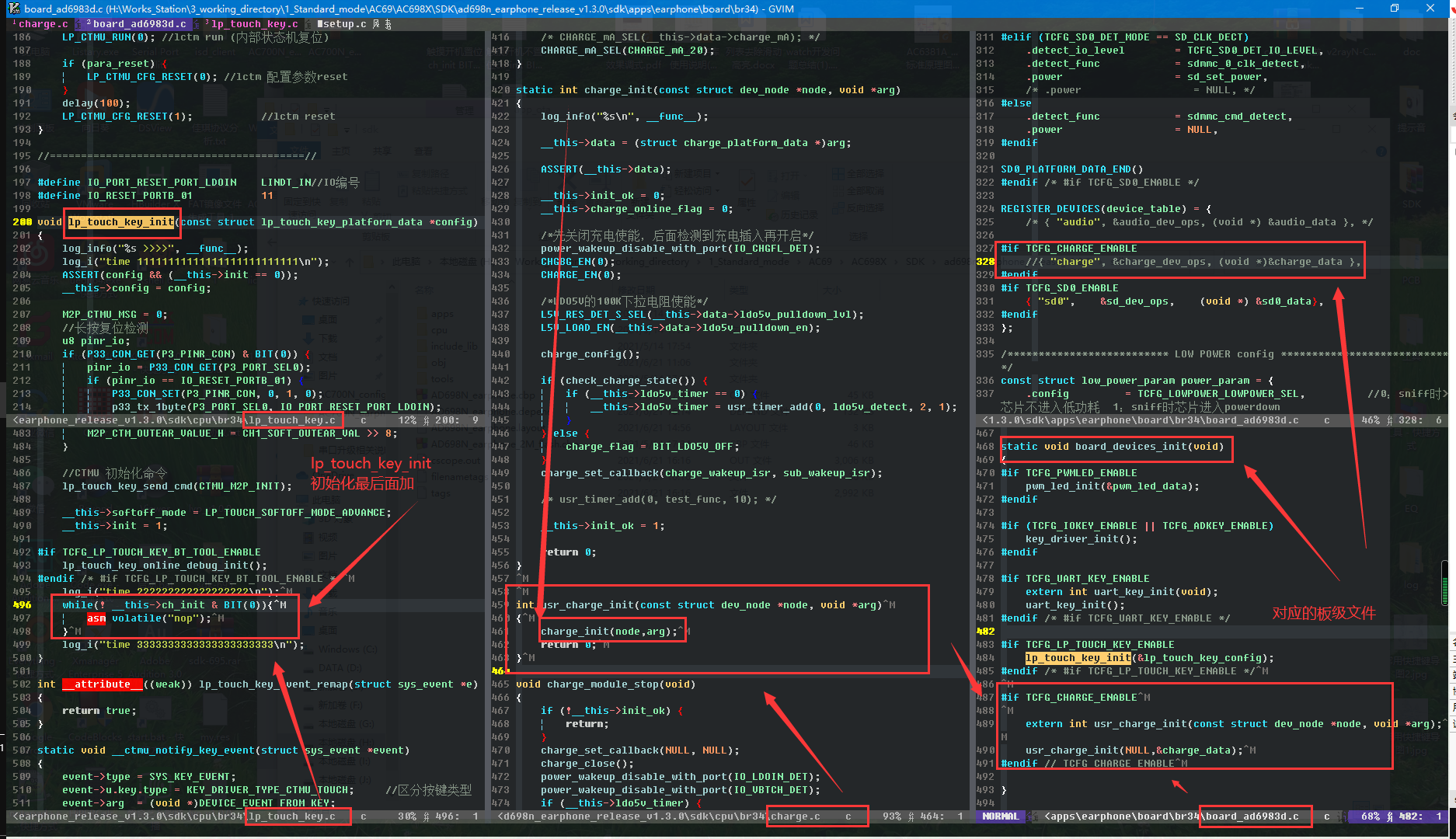
Task: Click the charge_config(); call line
Action: tap(590, 354)
